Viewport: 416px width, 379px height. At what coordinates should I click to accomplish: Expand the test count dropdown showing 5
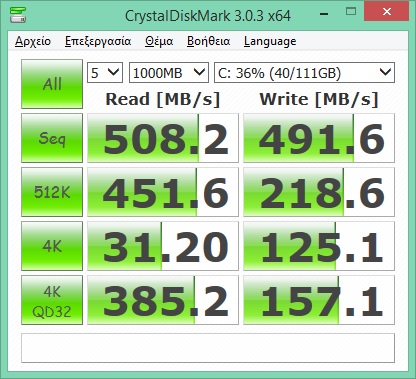pyautogui.click(x=105, y=72)
